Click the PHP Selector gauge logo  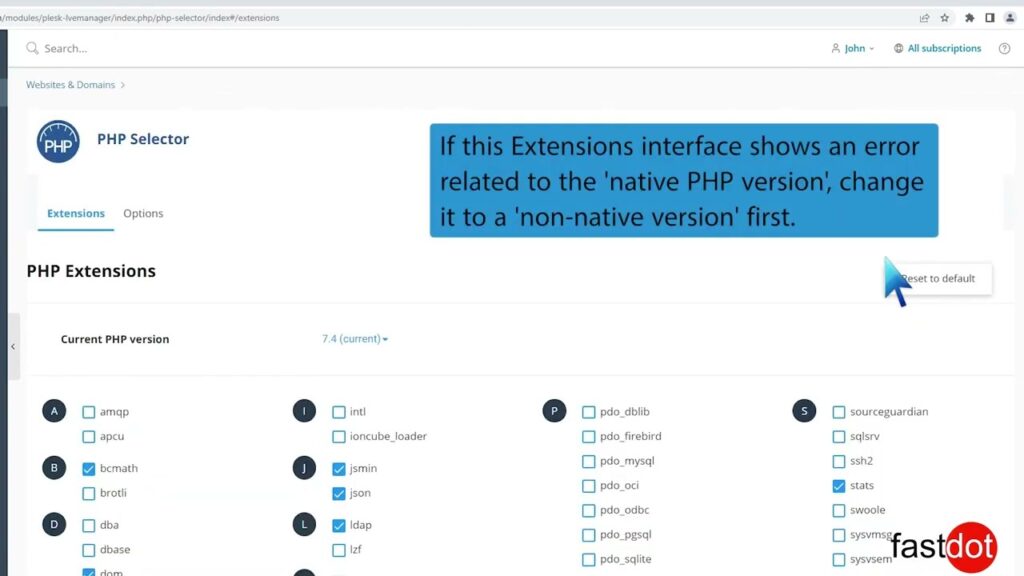(x=57, y=141)
